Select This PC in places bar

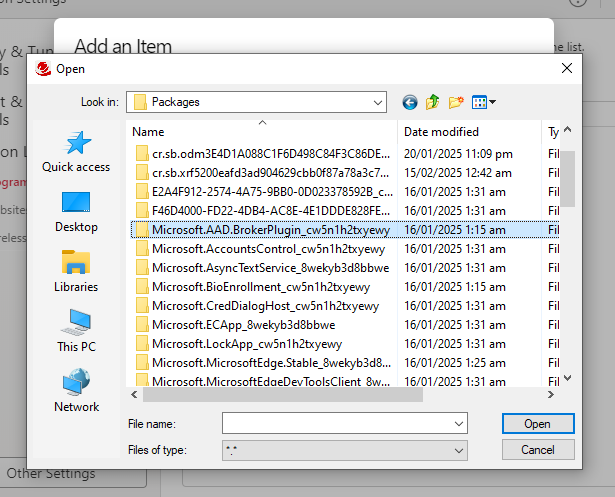coord(76,331)
